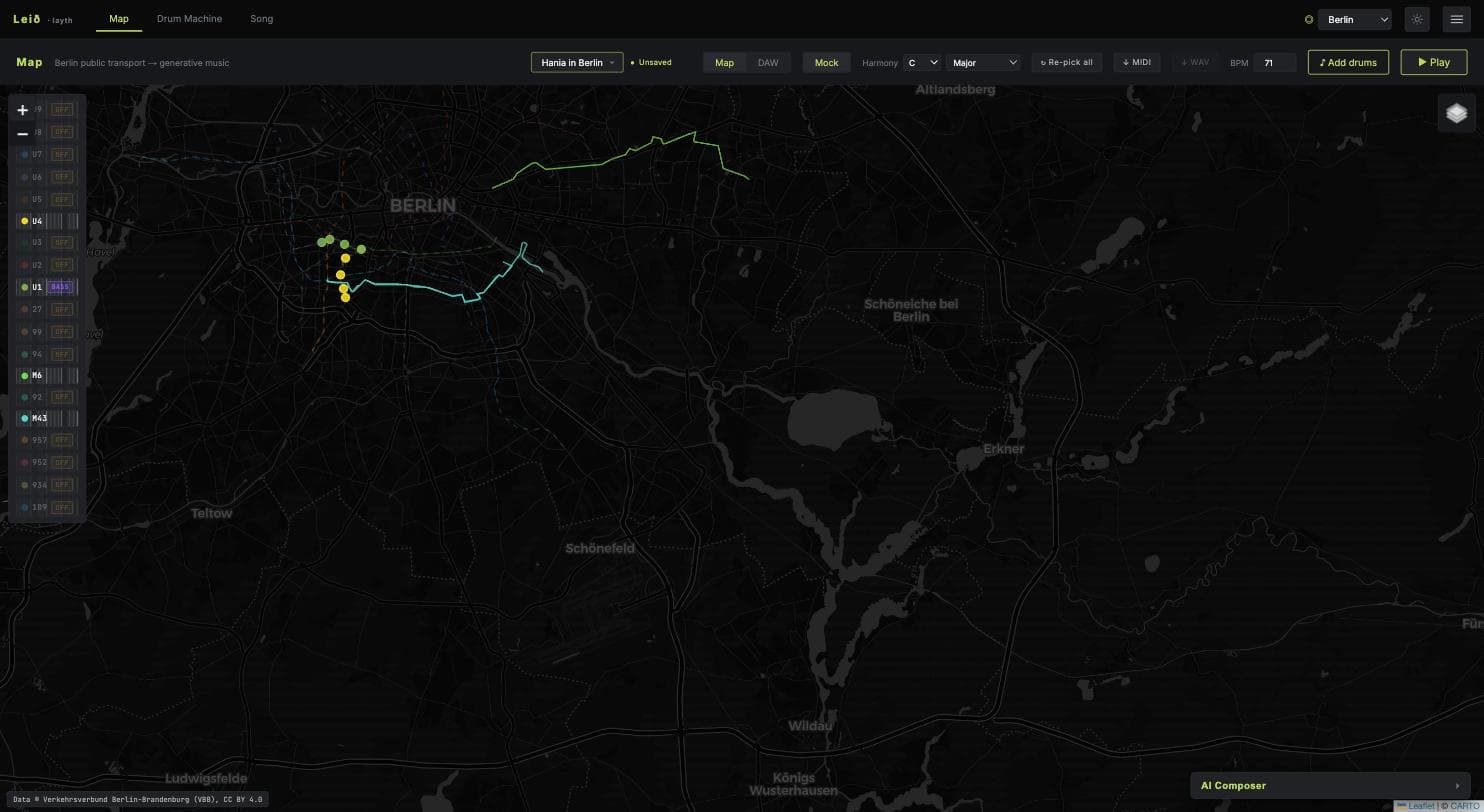Click the 92 line color dot
The width and height of the screenshot is (1484, 812).
coord(25,397)
